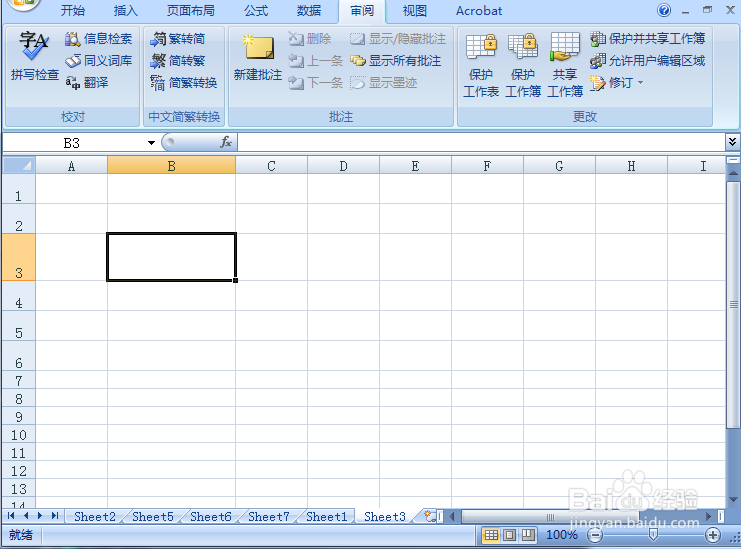Jump to first sheet tab arrow
Viewport: 741px width, 549px height.
11,516
